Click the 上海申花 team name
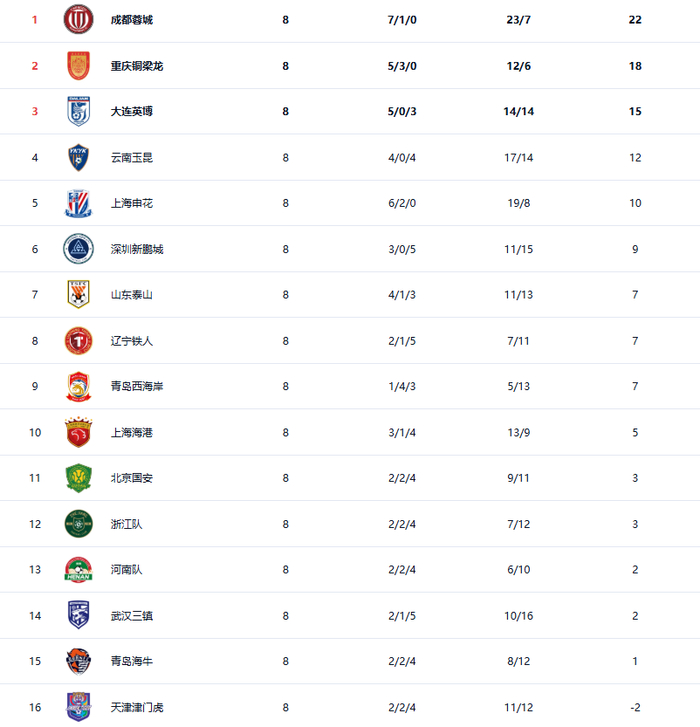 pos(132,203)
